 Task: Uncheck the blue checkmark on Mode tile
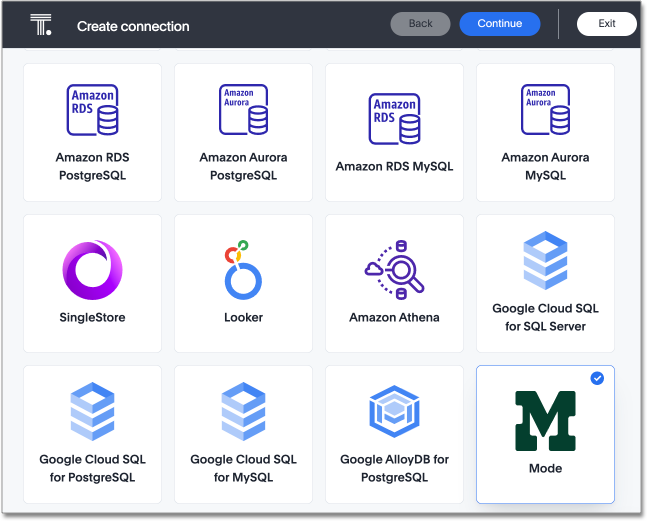point(597,378)
